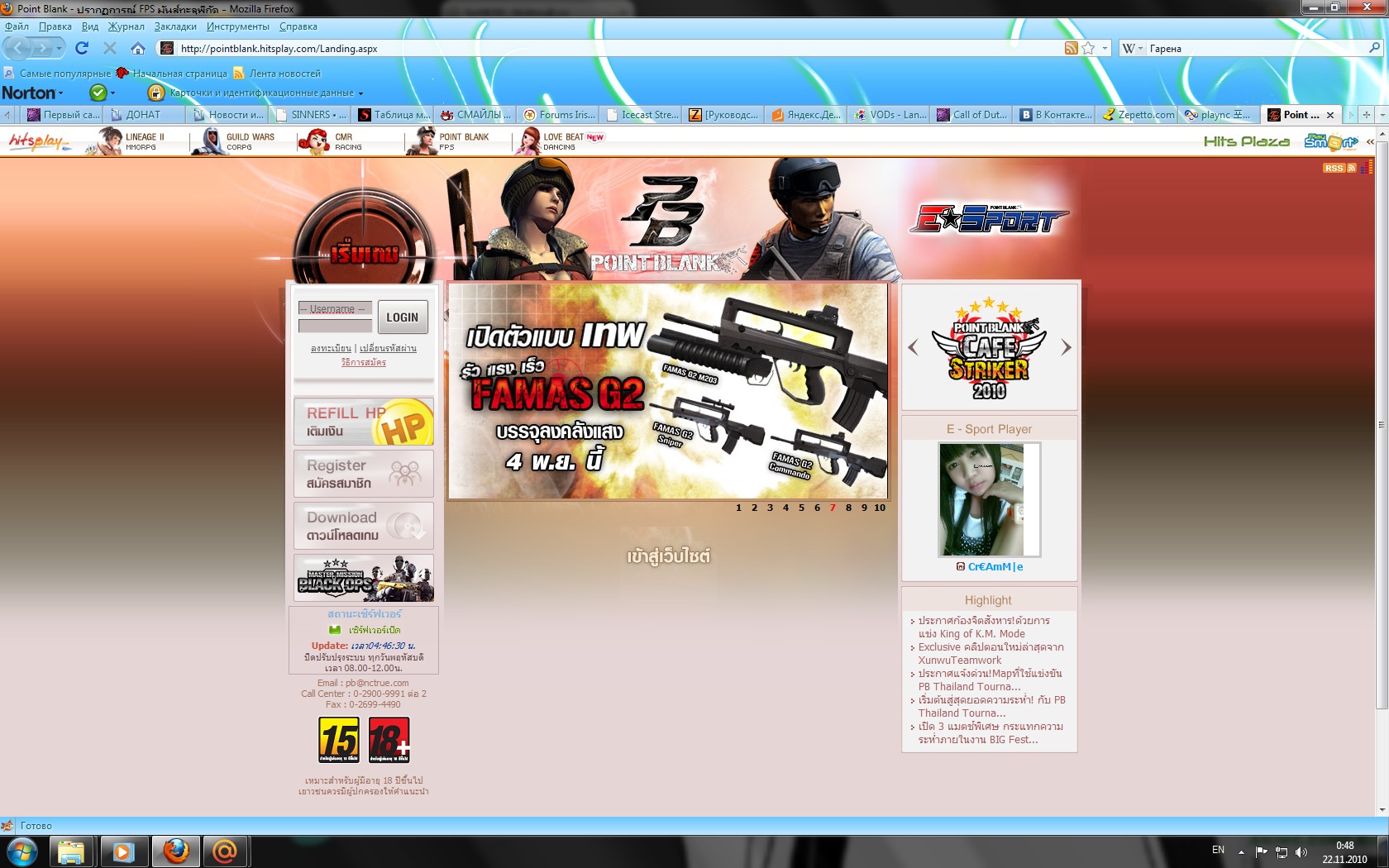Open the Windows Start menu
Image resolution: width=1389 pixels, height=868 pixels.
click(22, 851)
